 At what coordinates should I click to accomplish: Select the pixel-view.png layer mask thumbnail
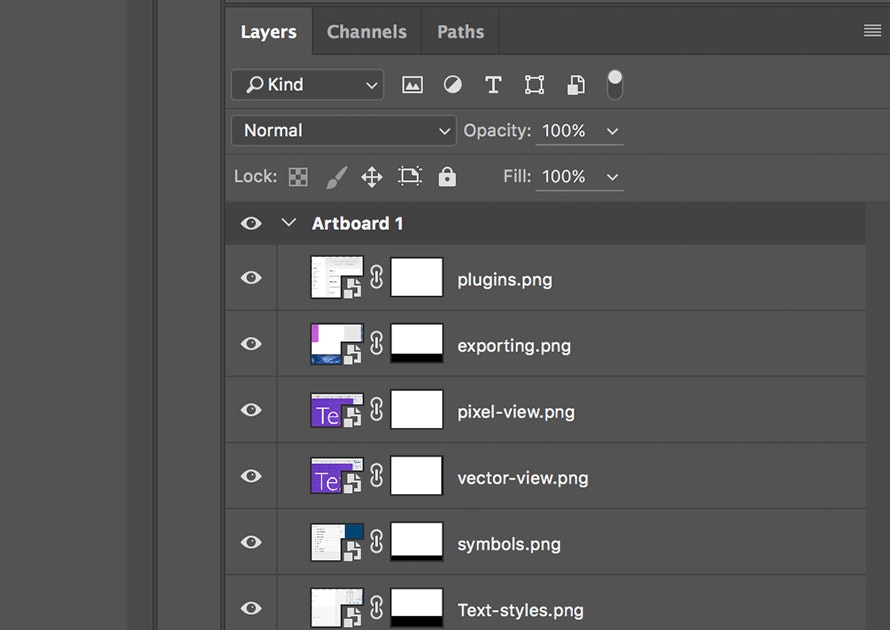417,410
